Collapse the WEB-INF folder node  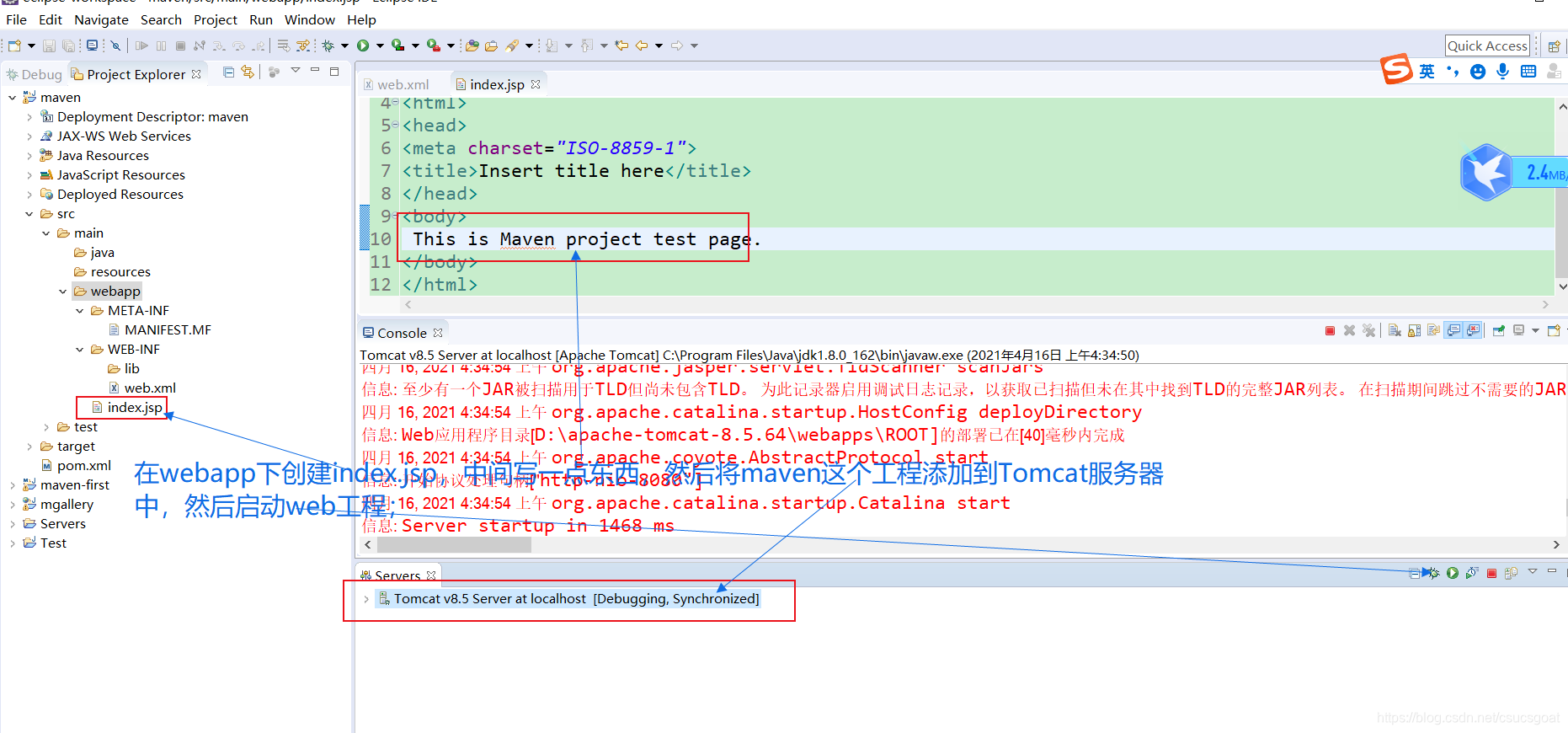[80, 350]
